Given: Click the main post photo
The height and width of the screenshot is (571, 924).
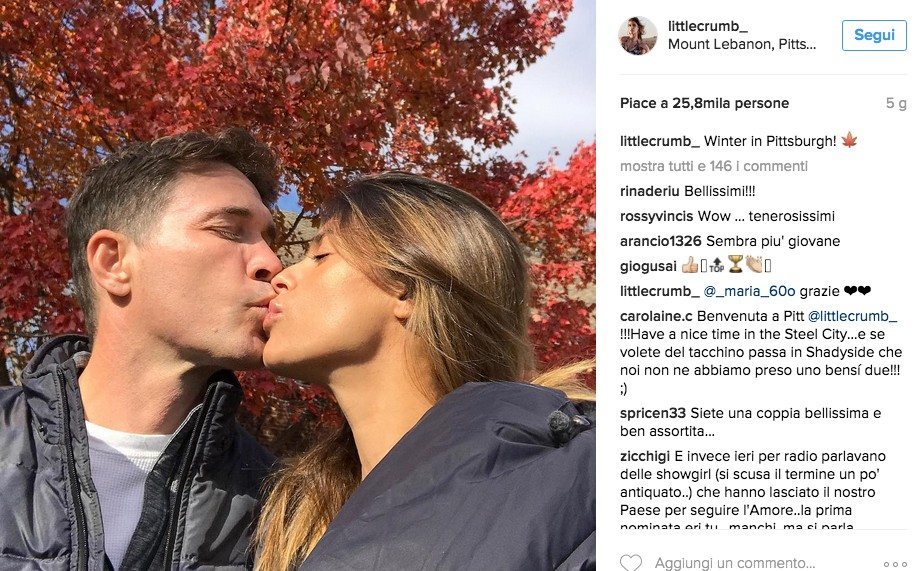Looking at the screenshot, I should (x=298, y=285).
